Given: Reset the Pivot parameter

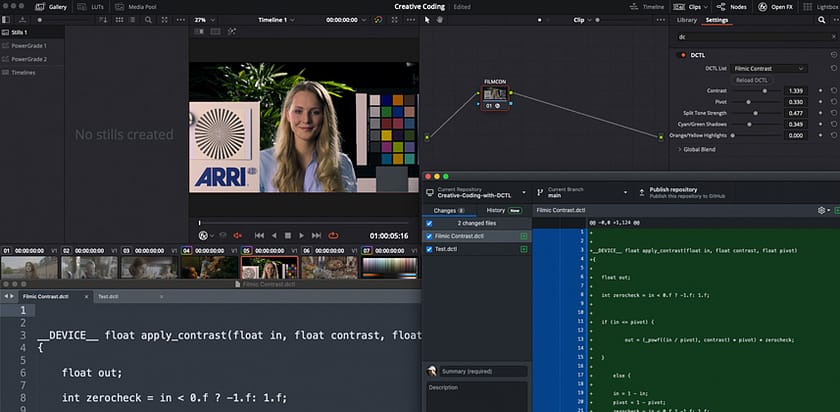Looking at the screenshot, I should pos(834,102).
